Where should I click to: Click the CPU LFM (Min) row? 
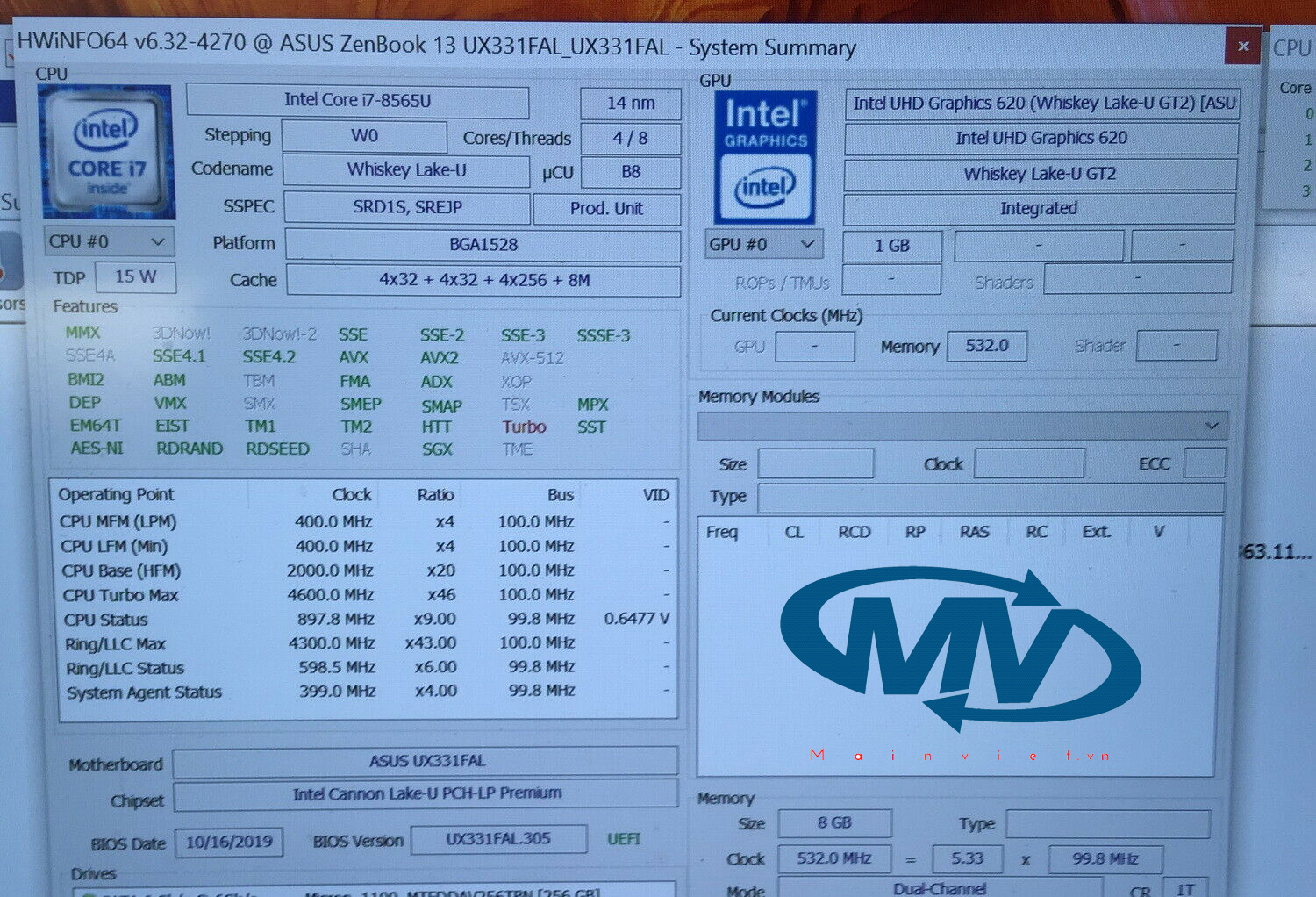[366, 546]
